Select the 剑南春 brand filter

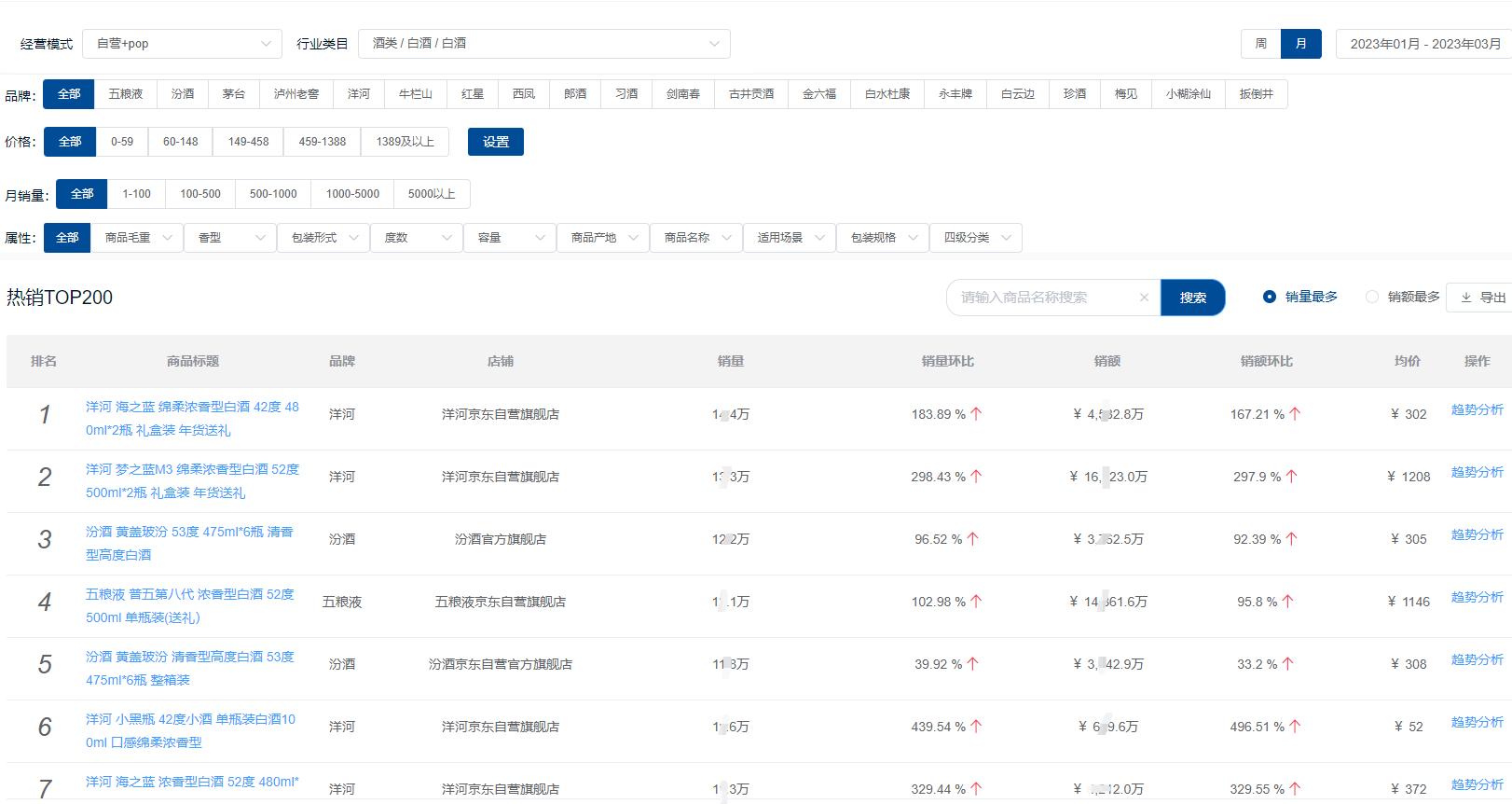point(683,94)
